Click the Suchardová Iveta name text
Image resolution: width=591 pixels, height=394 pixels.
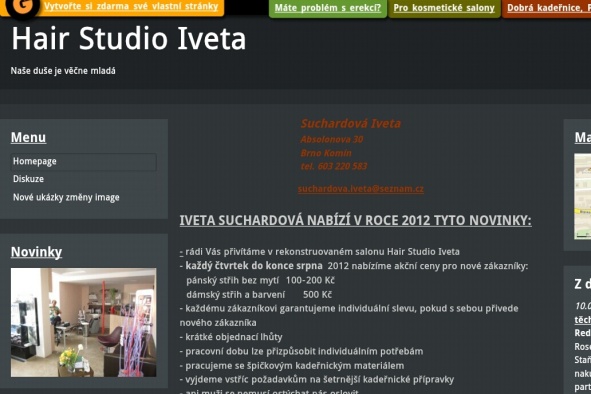351,123
